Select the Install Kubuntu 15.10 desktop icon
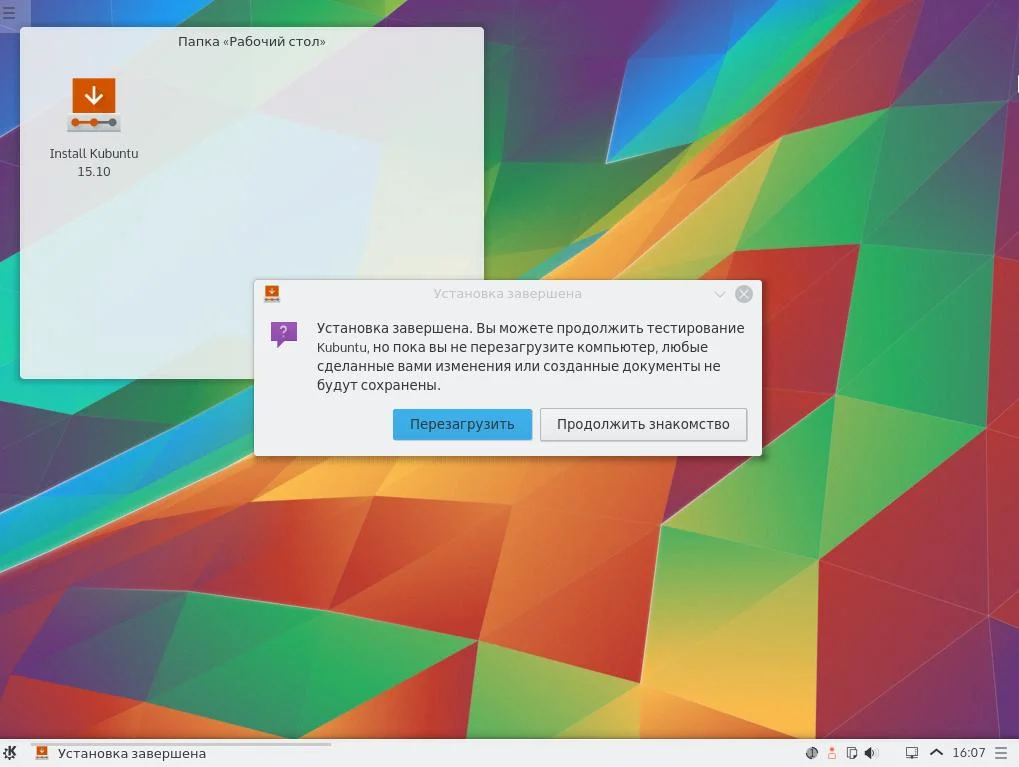1019x767 pixels. (x=94, y=128)
